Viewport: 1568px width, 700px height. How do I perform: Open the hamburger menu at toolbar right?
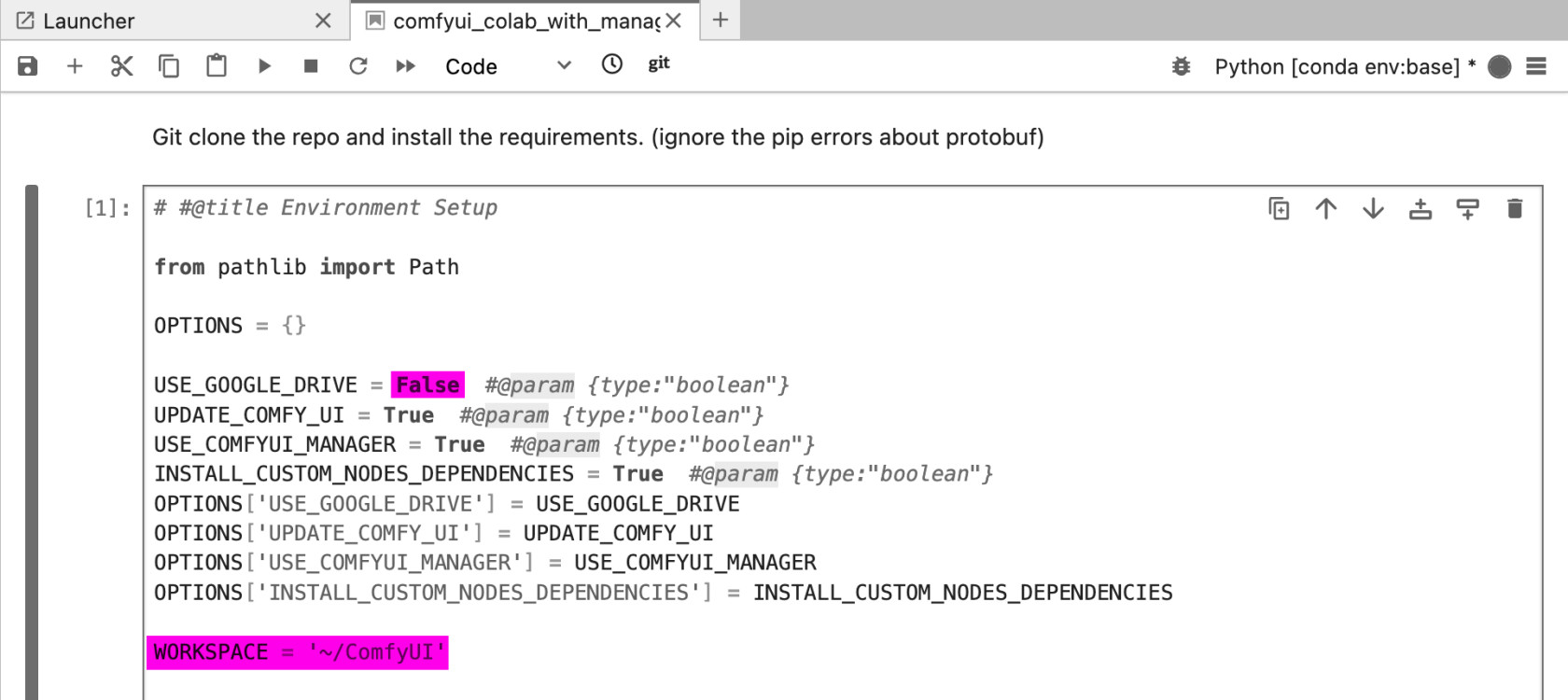point(1536,66)
